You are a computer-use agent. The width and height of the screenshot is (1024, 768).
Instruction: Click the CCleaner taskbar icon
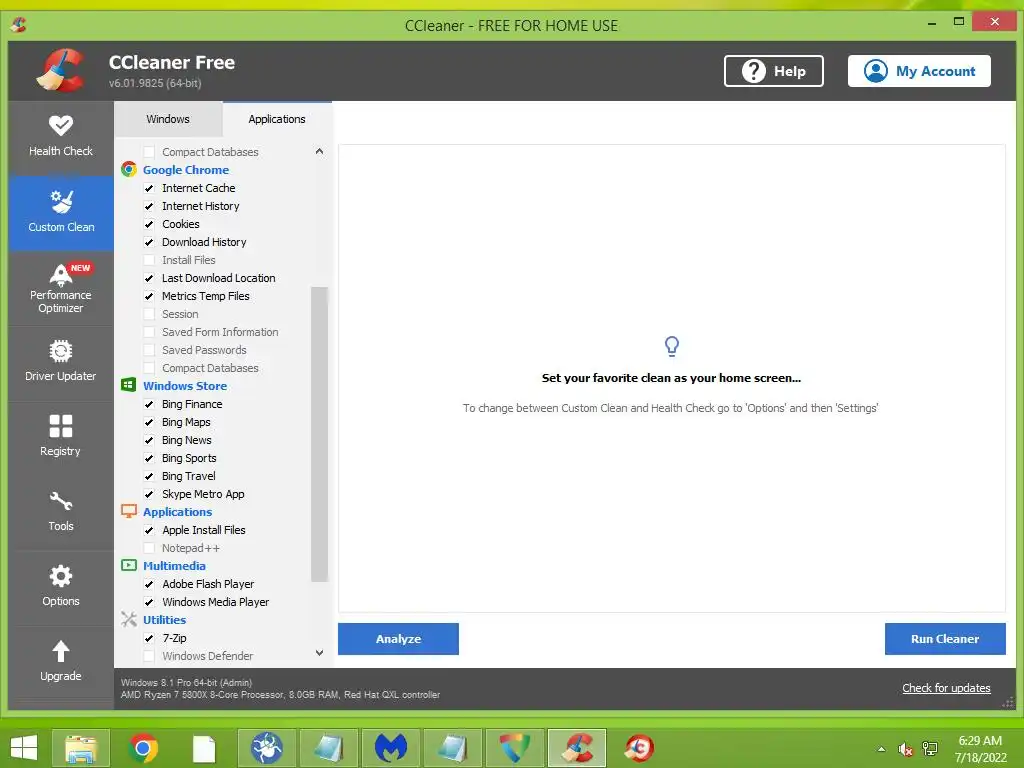pyautogui.click(x=577, y=748)
